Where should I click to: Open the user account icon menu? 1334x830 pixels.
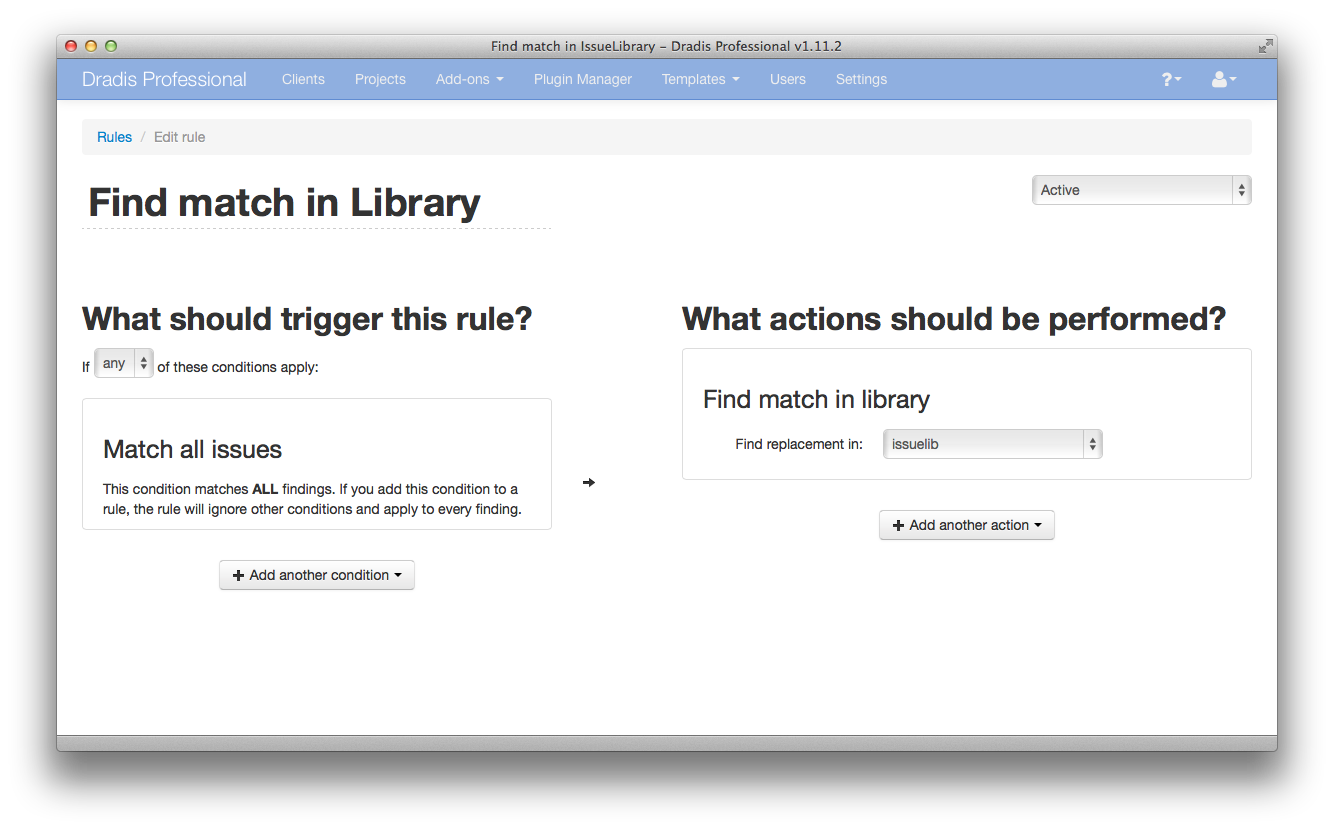click(x=1220, y=79)
